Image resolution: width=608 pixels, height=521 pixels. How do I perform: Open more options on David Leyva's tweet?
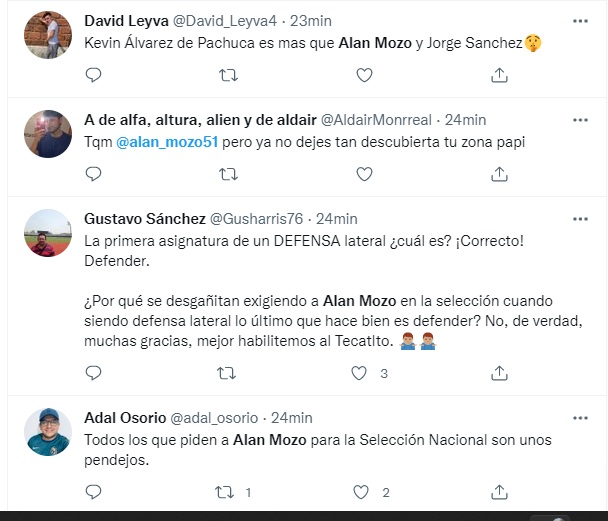click(x=580, y=21)
